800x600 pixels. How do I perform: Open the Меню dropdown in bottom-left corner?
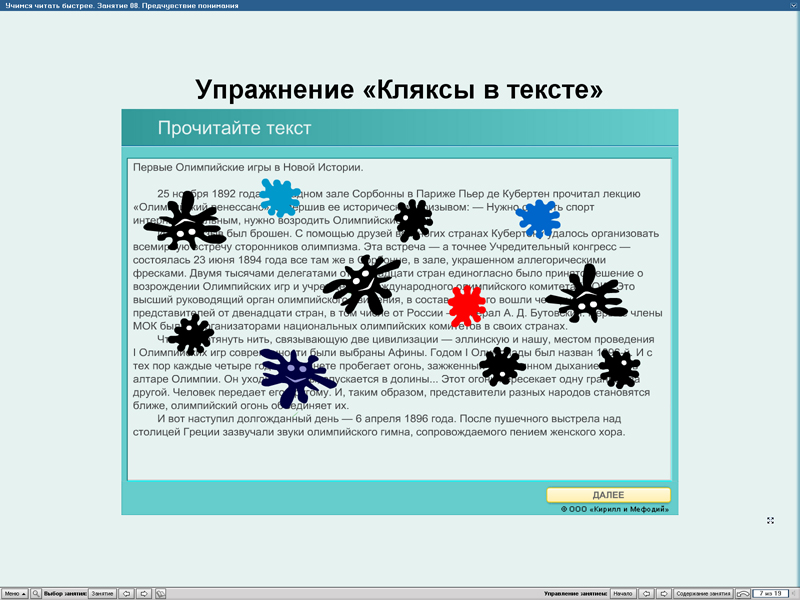coord(14,592)
